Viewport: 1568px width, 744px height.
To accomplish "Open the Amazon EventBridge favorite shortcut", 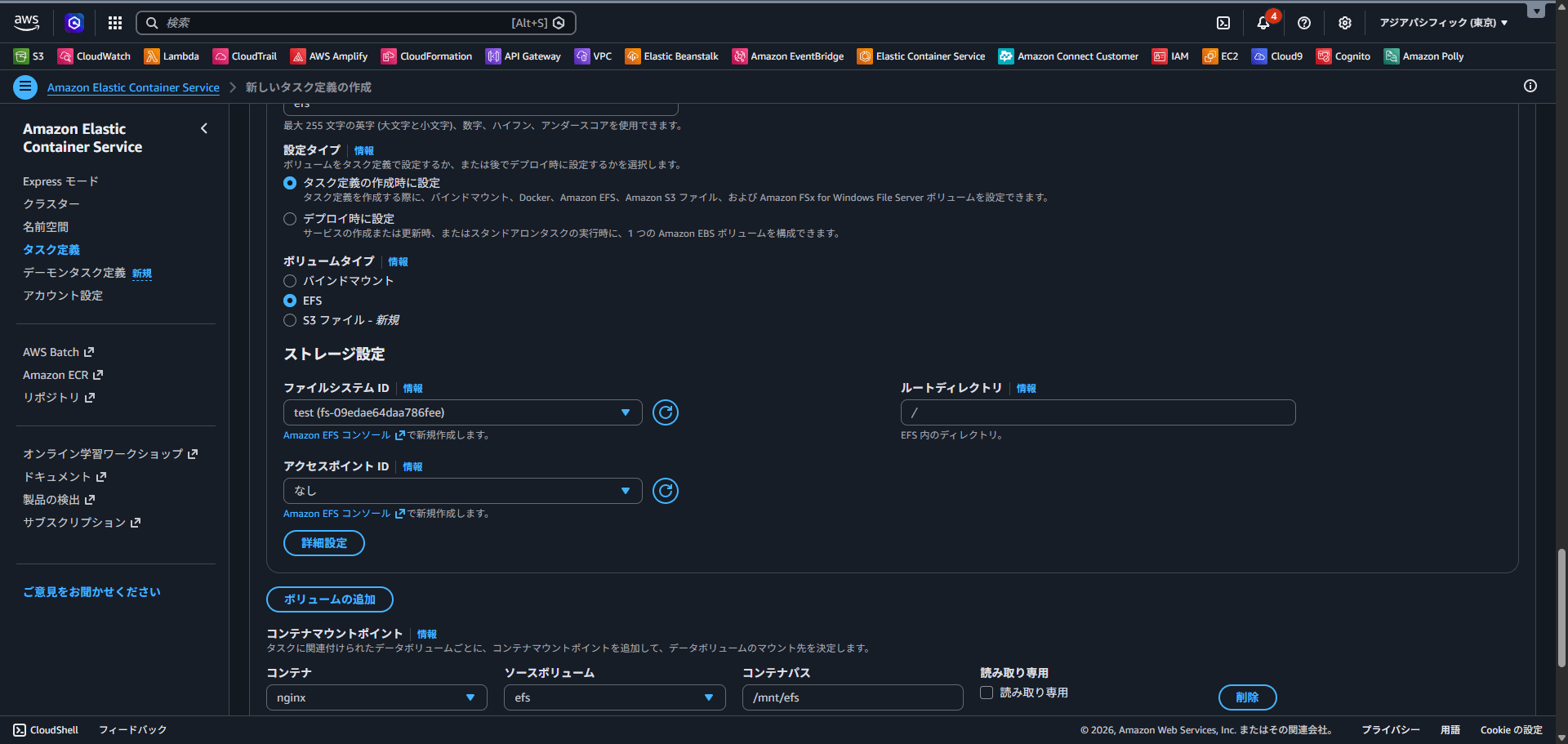I will [788, 56].
